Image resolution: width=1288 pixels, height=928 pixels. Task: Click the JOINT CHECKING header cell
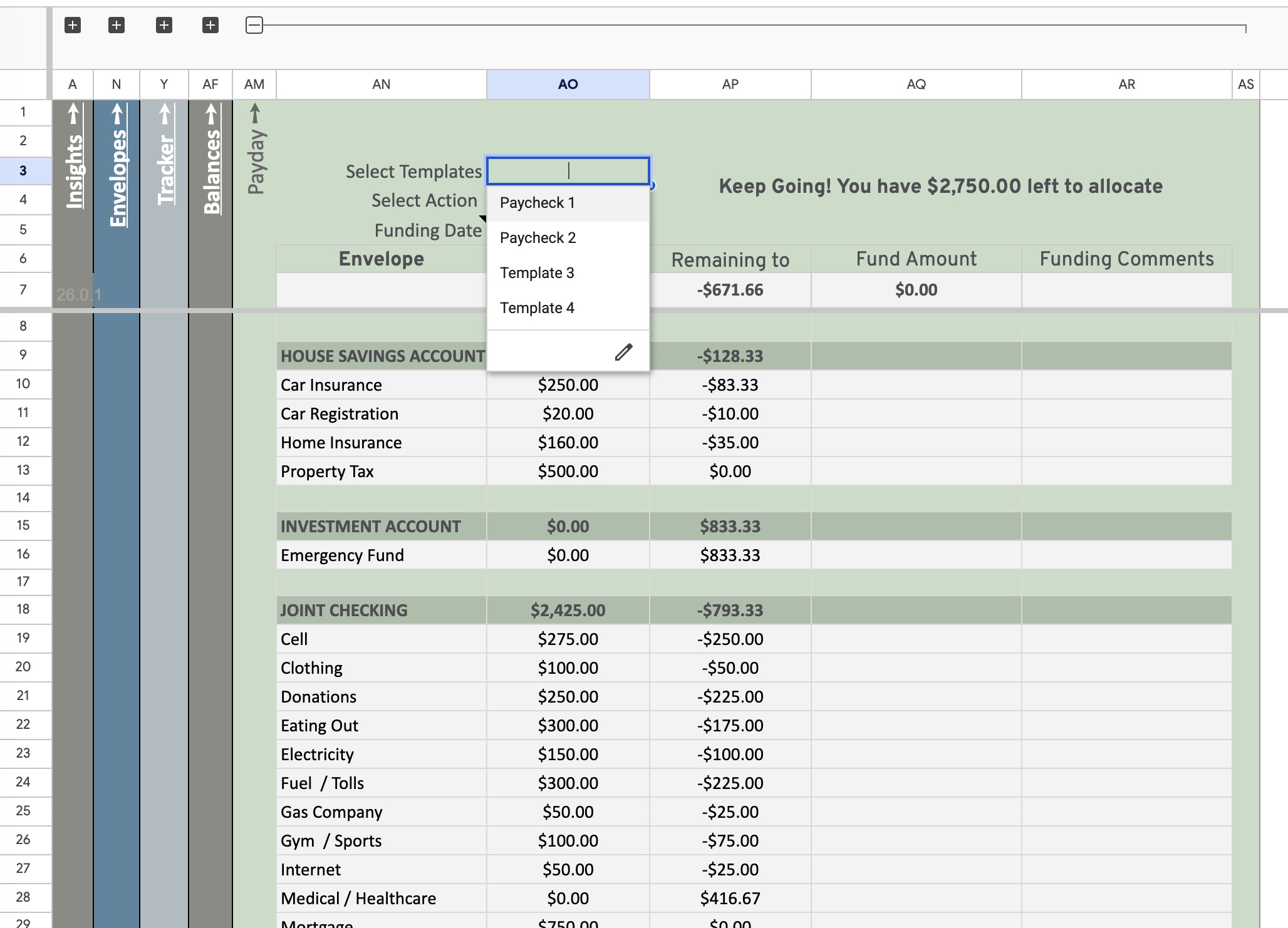[382, 611]
